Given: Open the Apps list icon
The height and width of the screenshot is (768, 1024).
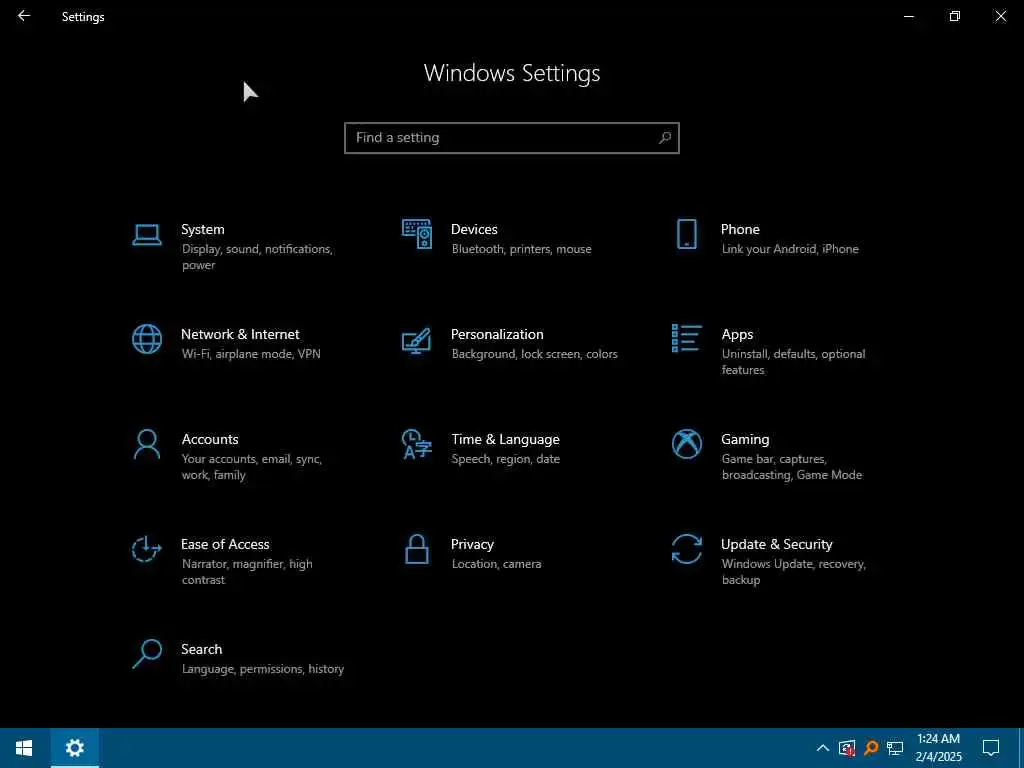Looking at the screenshot, I should [x=686, y=338].
